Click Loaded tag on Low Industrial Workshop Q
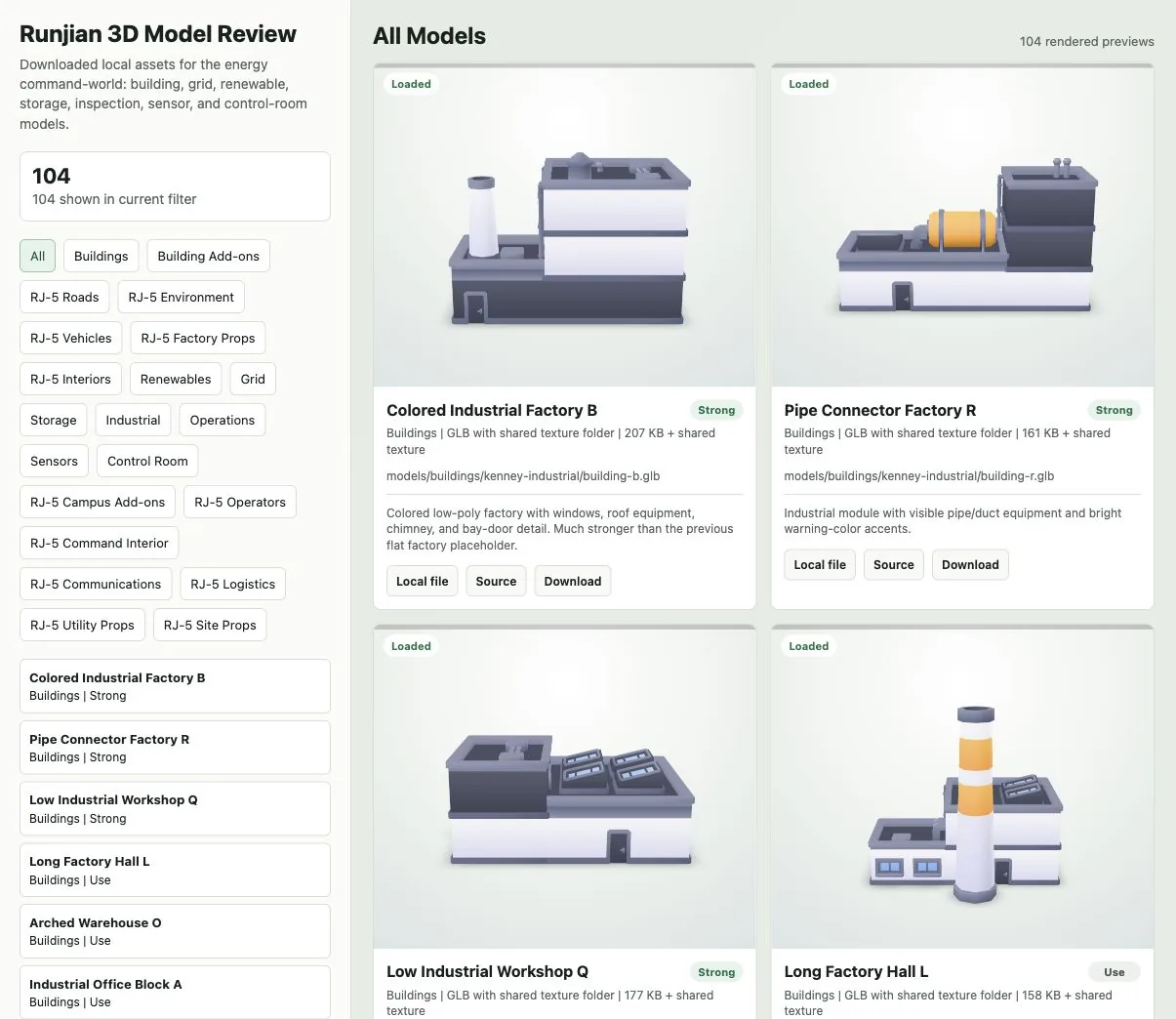The height and width of the screenshot is (1019, 1176). pos(411,646)
